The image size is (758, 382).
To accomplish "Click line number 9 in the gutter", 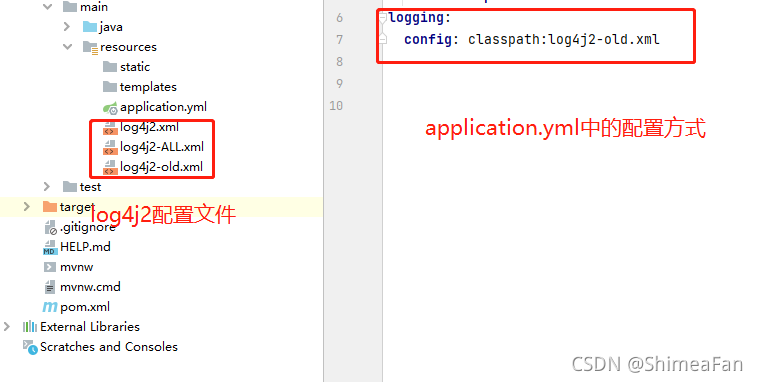I will tap(339, 84).
